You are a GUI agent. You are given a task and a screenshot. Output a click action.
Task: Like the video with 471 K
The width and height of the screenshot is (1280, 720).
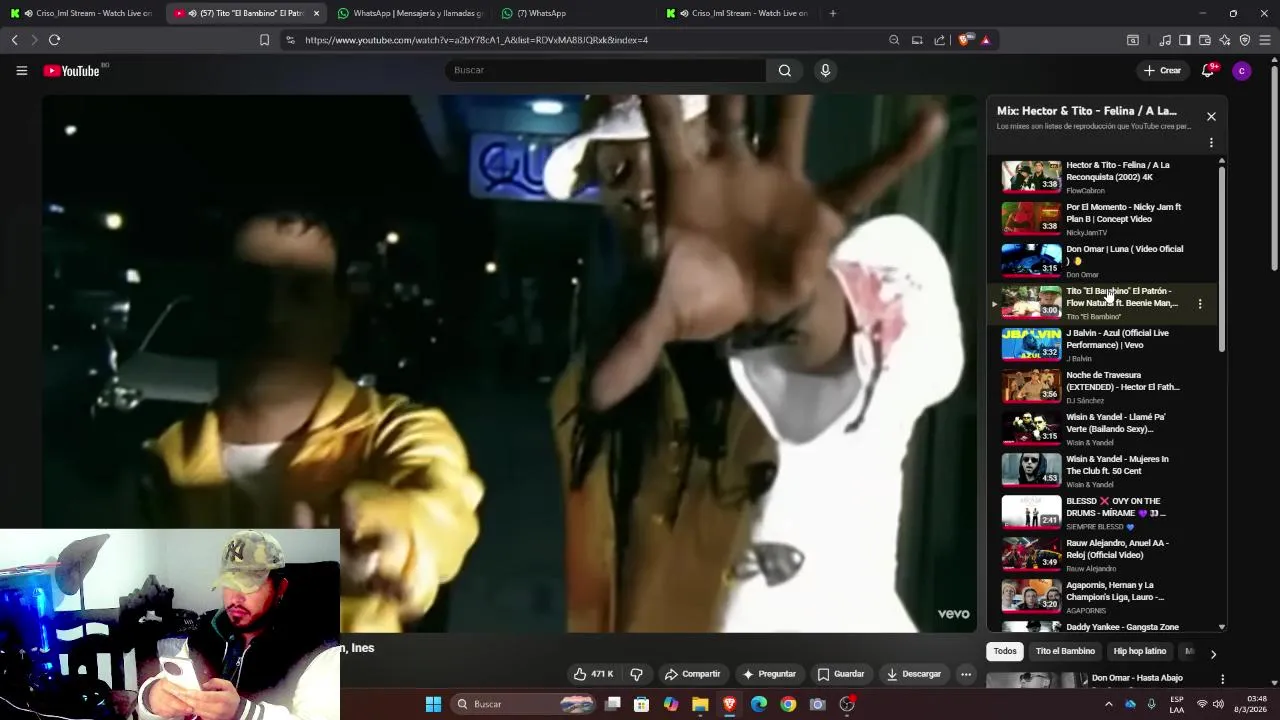594,674
